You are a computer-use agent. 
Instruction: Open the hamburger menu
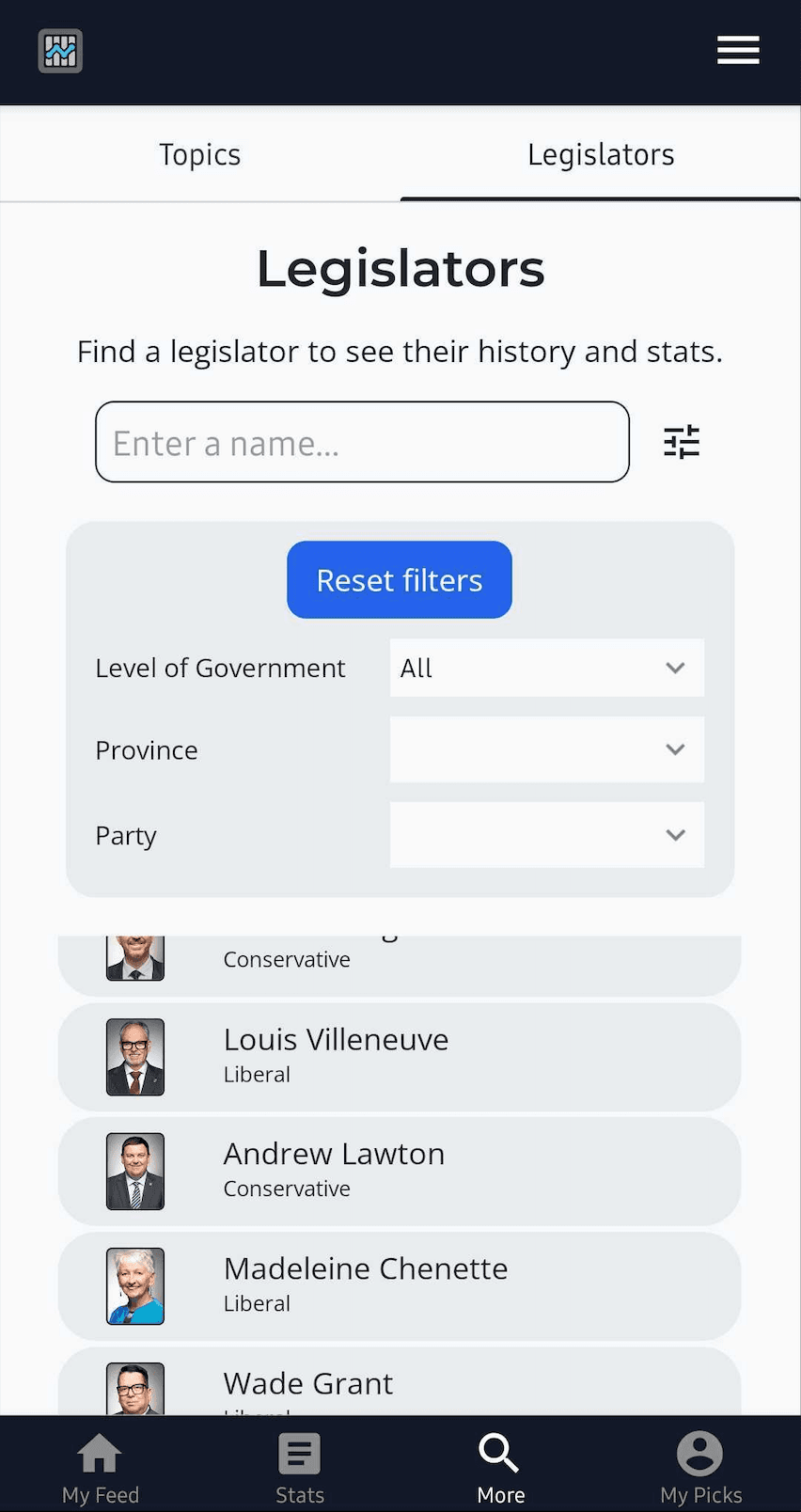tap(738, 51)
